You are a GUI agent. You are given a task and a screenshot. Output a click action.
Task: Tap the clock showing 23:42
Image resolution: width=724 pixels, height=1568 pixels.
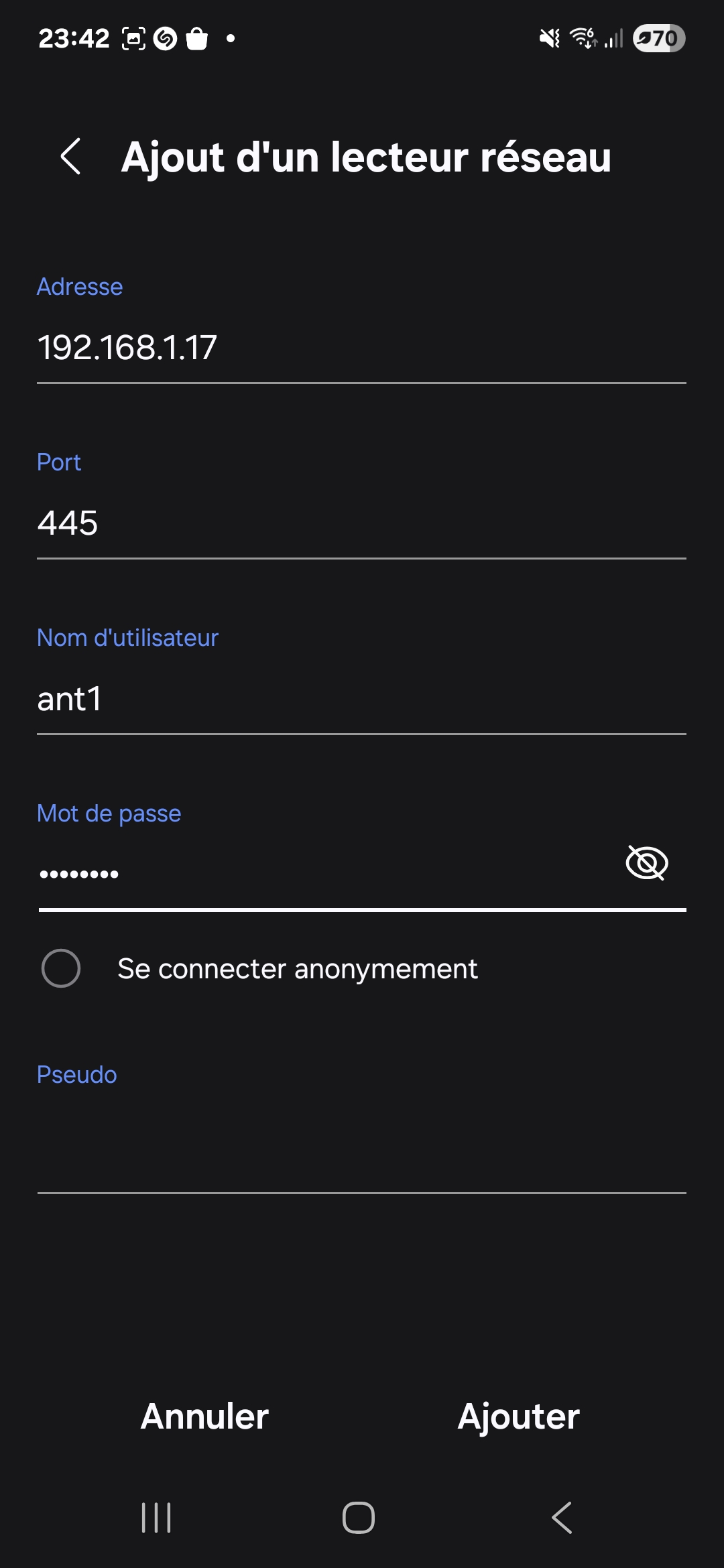coord(74,38)
